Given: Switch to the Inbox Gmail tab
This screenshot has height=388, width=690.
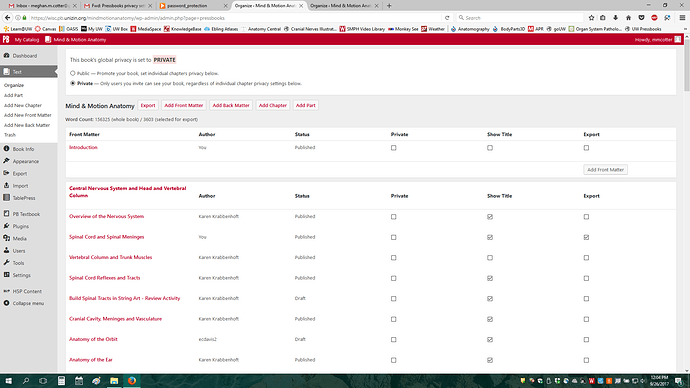Looking at the screenshot, I should [x=42, y=6].
